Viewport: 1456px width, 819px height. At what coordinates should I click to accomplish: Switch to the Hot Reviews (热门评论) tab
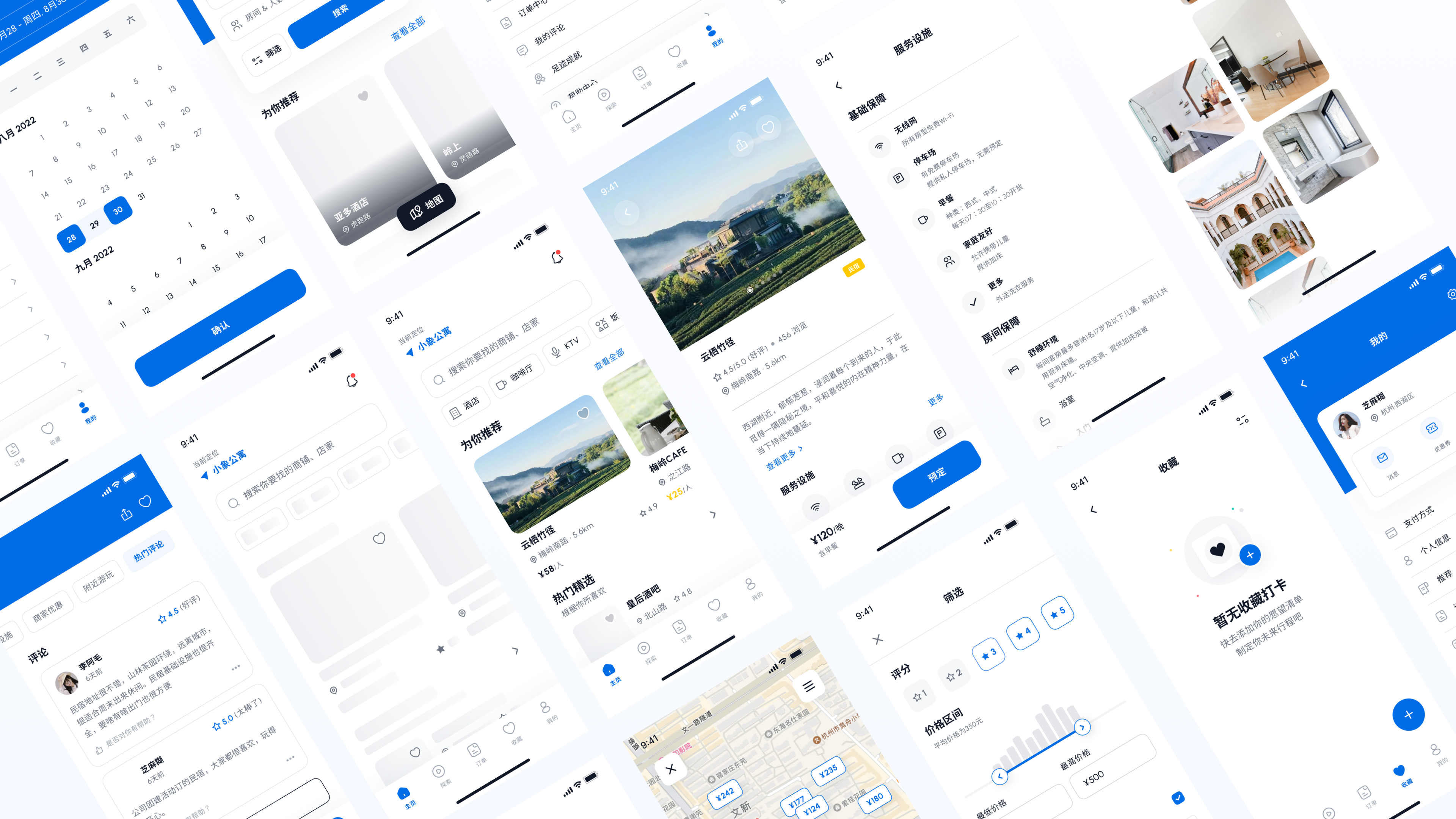148,551
